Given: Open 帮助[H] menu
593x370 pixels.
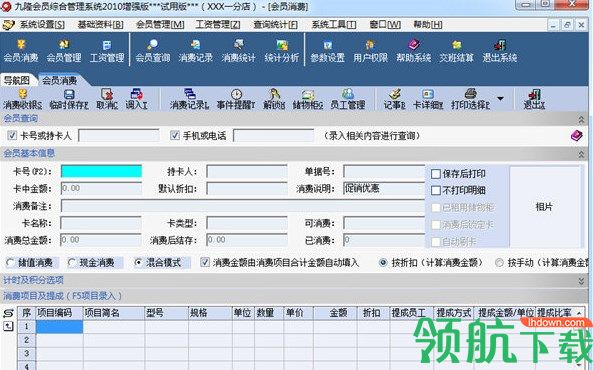Looking at the screenshot, I should [428, 25].
